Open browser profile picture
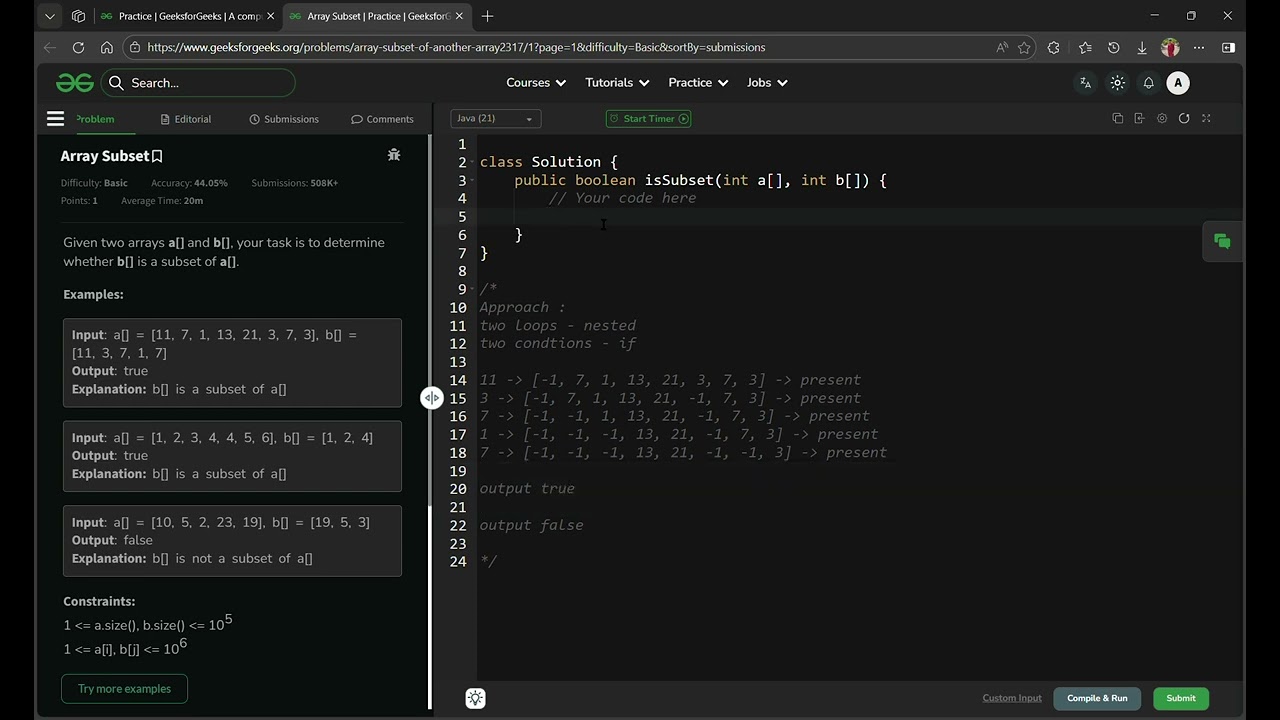This screenshot has height=720, width=1280. 1170,47
